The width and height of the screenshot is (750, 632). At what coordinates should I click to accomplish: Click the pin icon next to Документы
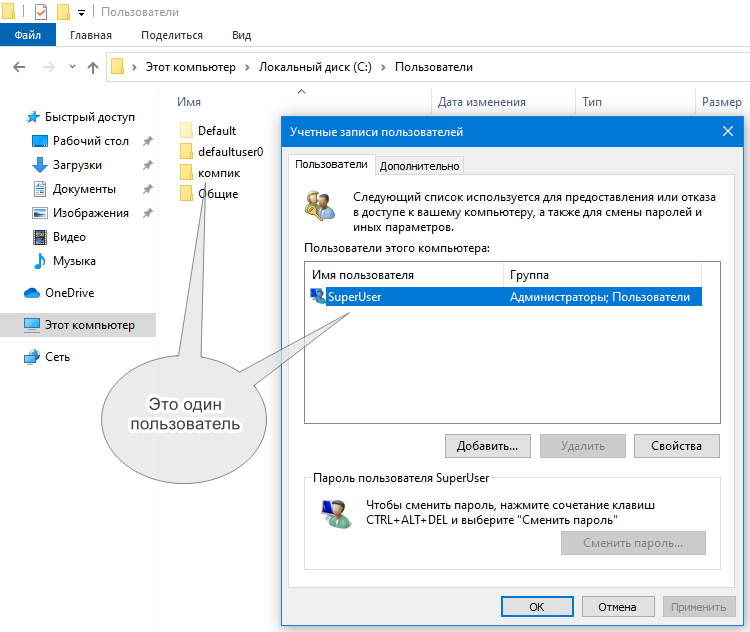148,189
